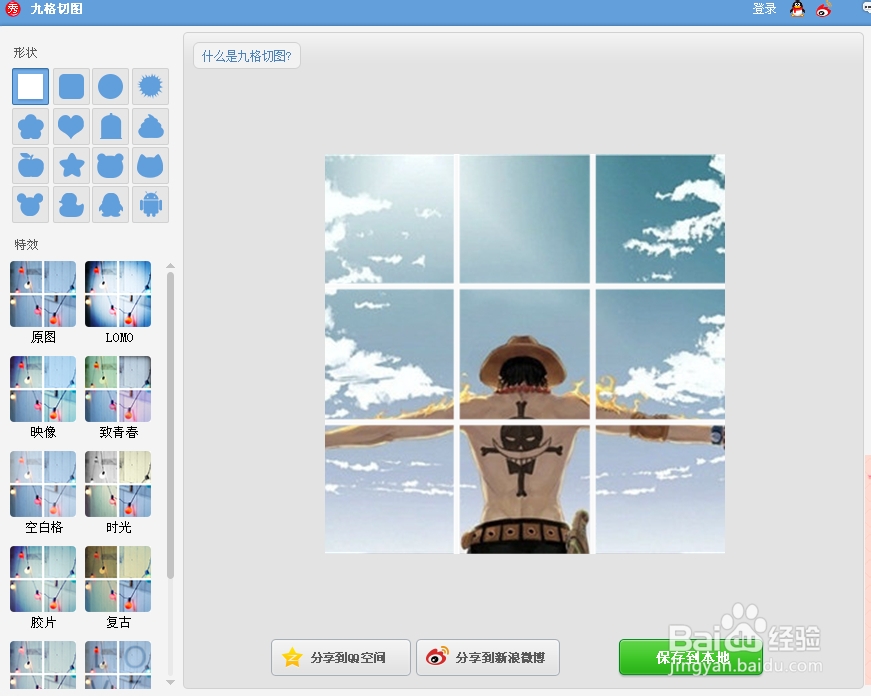This screenshot has height=696, width=871.
Task: Click green 保存到本地 save button
Action: pos(691,658)
